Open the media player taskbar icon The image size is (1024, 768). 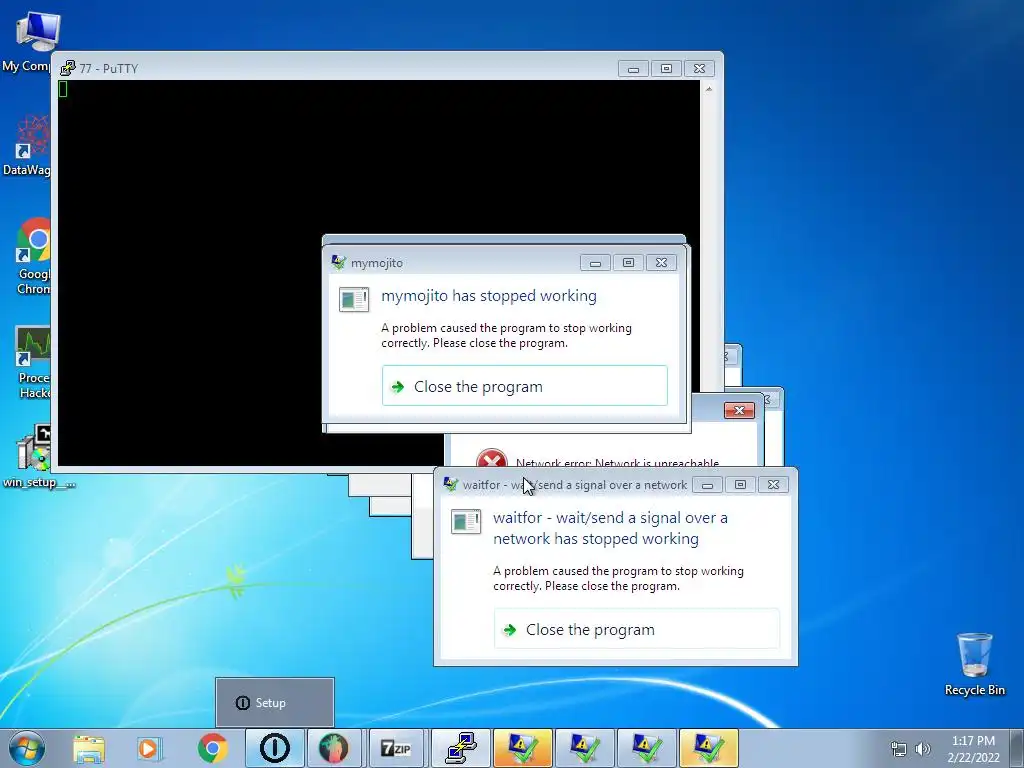[150, 748]
